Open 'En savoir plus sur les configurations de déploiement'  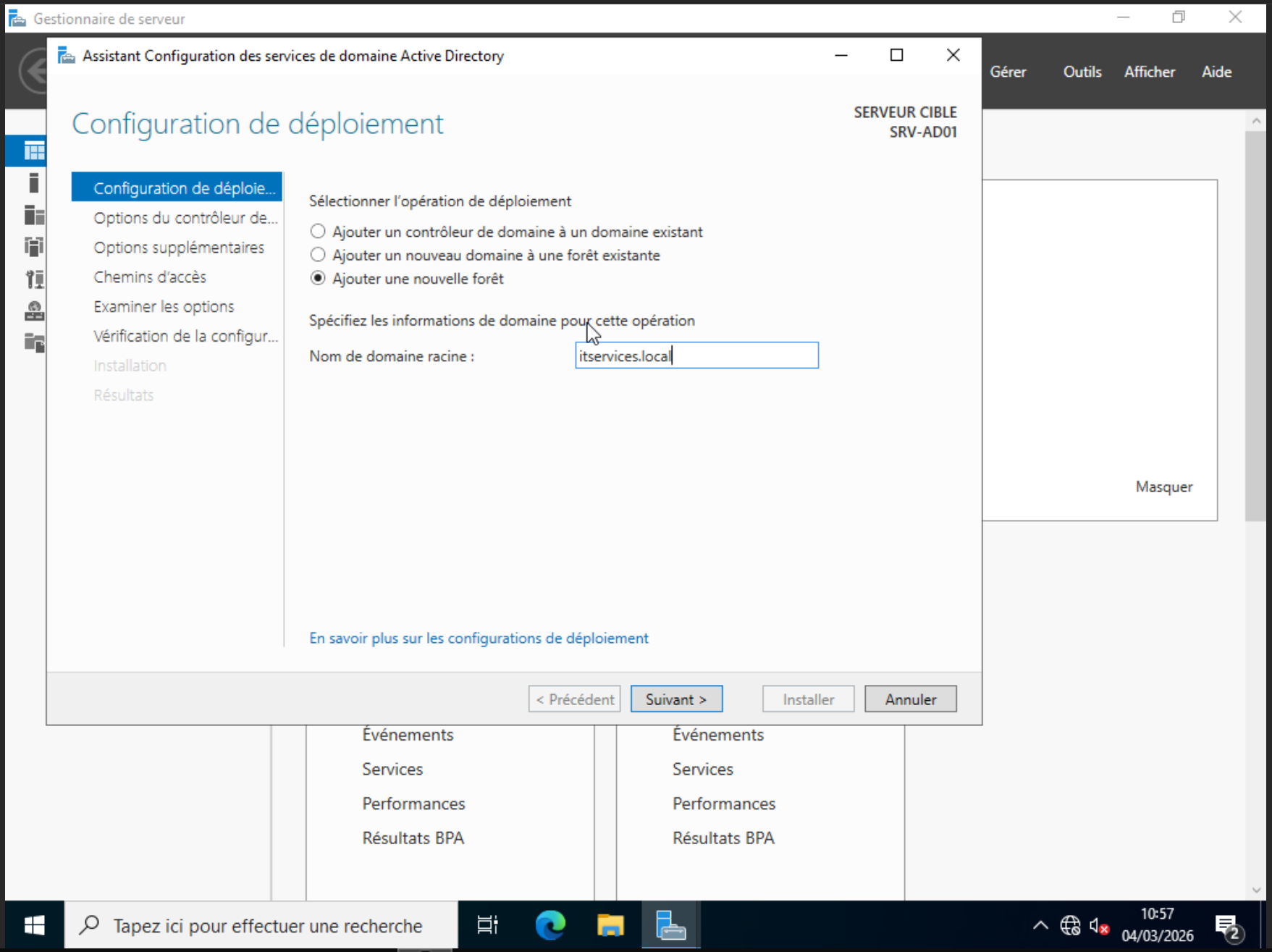(479, 638)
